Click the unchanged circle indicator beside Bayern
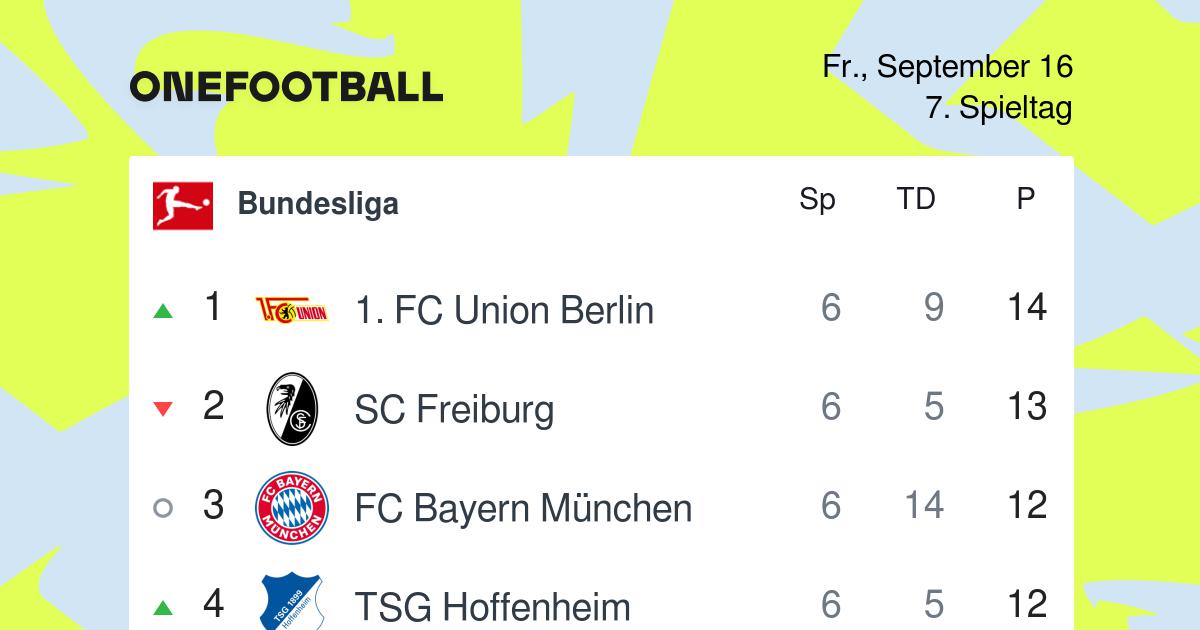Viewport: 1200px width, 630px height. click(163, 508)
